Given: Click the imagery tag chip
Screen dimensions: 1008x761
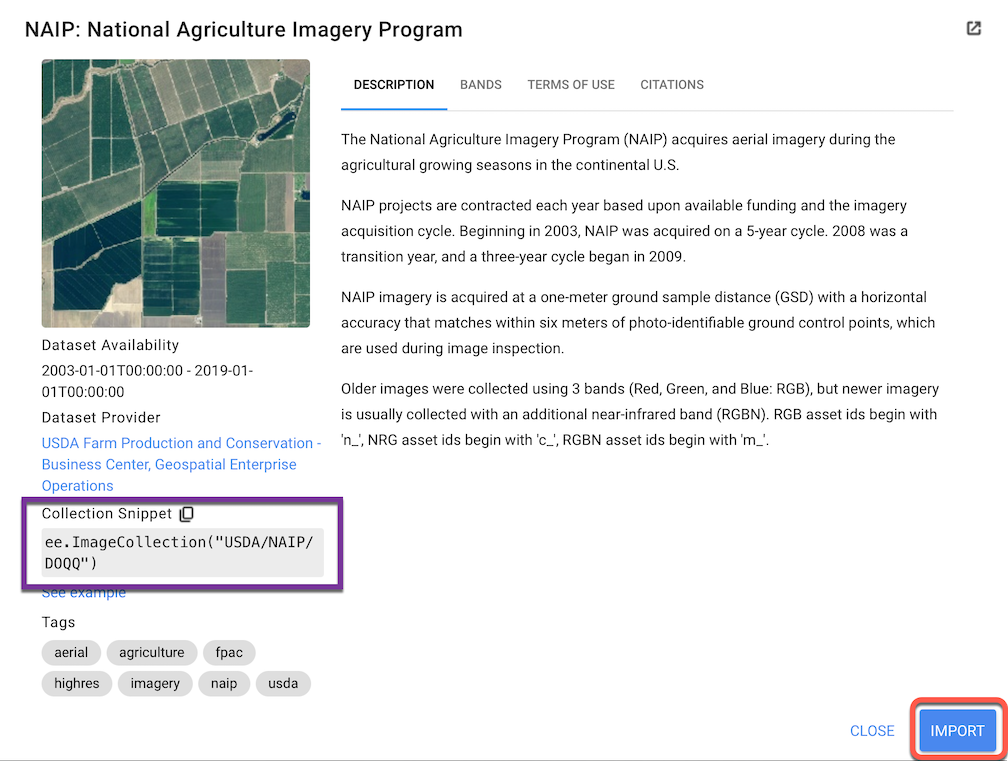Looking at the screenshot, I should coord(155,684).
